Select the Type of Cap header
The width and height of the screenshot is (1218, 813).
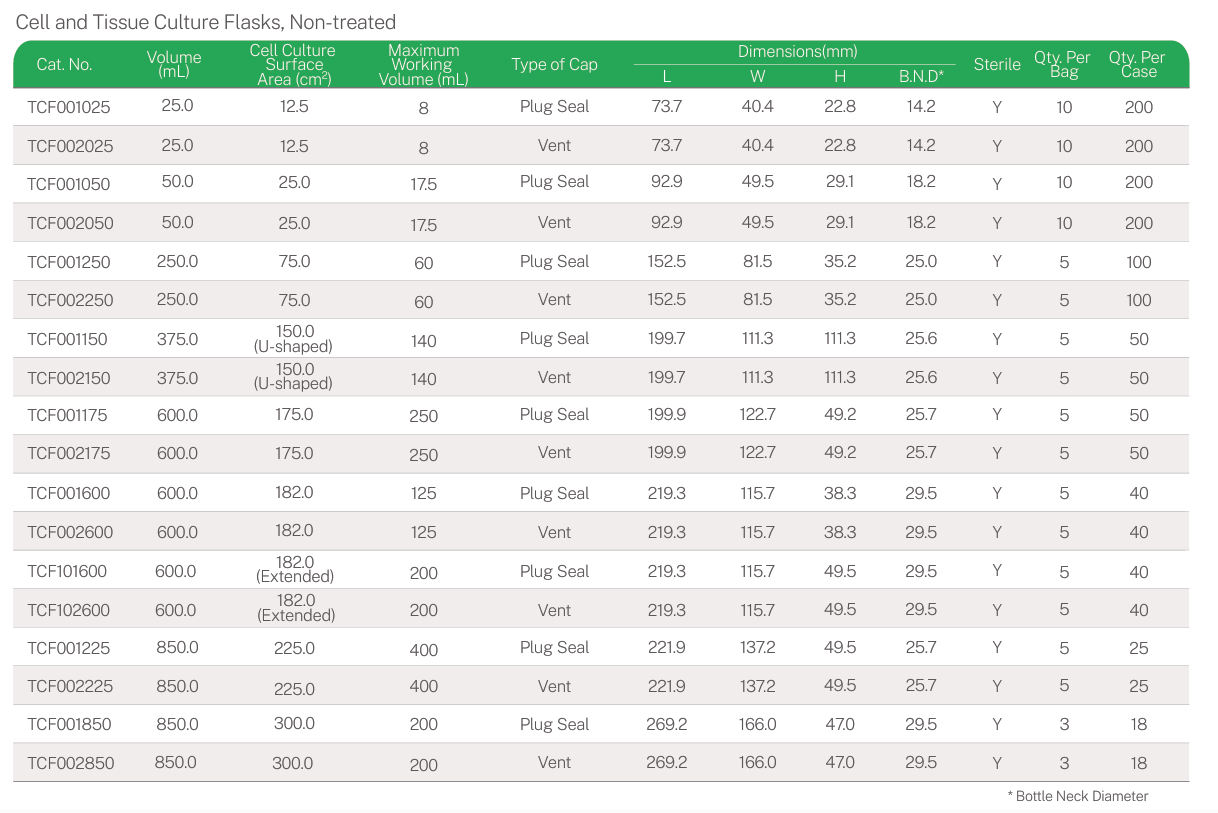tap(554, 65)
